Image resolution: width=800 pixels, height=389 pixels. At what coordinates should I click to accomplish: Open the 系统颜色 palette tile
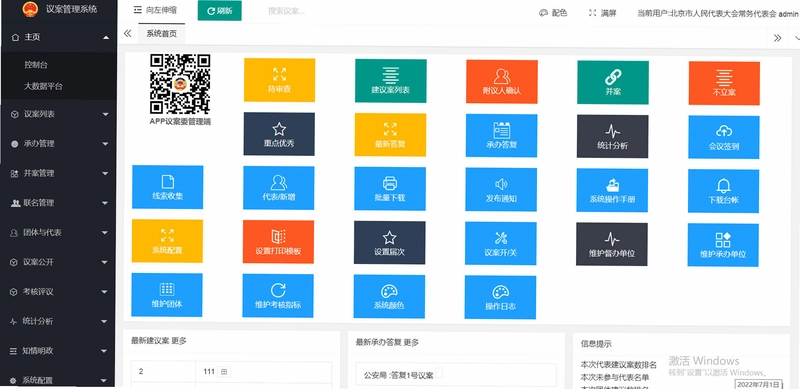click(389, 297)
